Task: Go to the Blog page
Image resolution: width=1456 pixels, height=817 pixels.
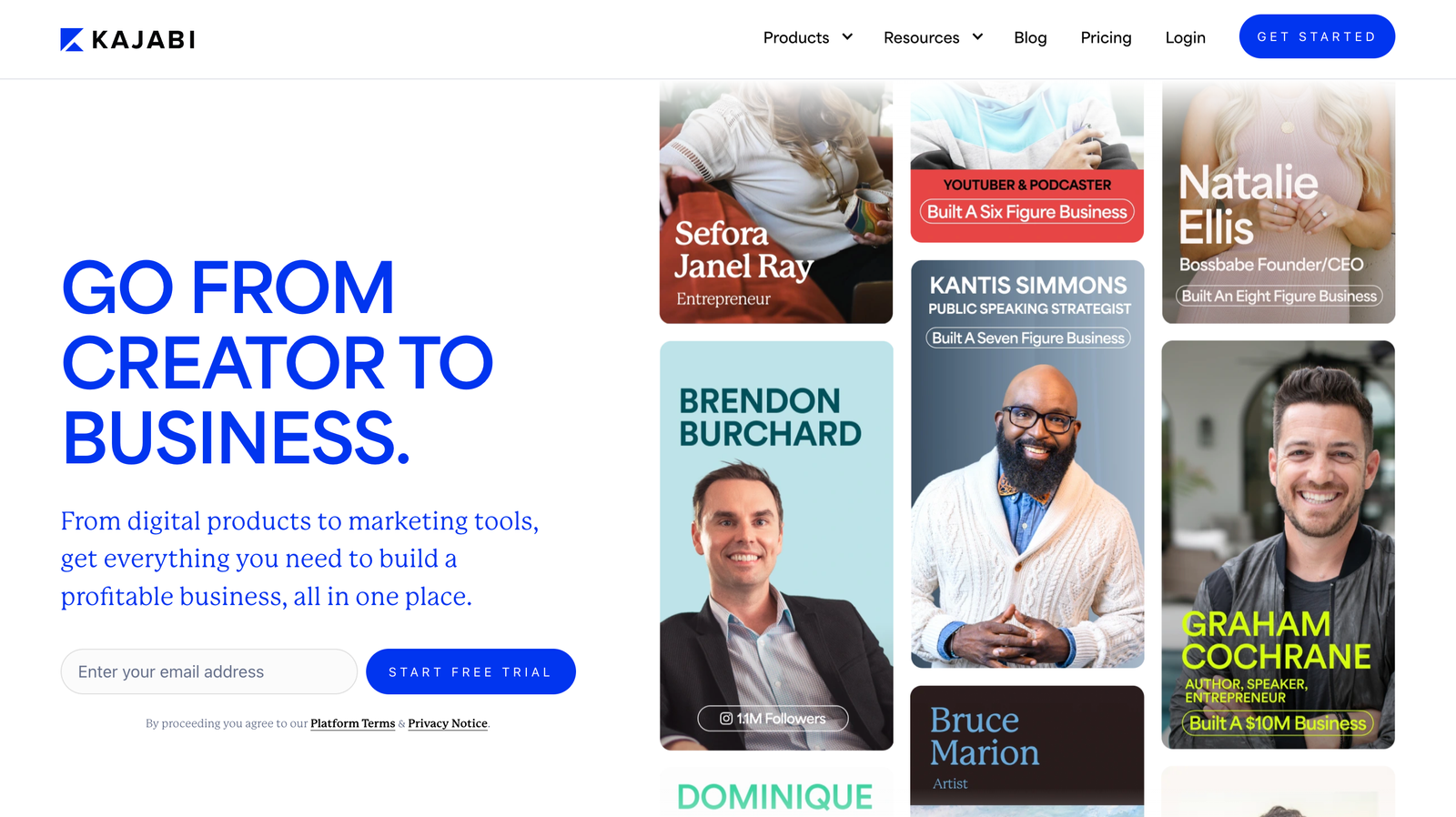Action: click(x=1030, y=37)
